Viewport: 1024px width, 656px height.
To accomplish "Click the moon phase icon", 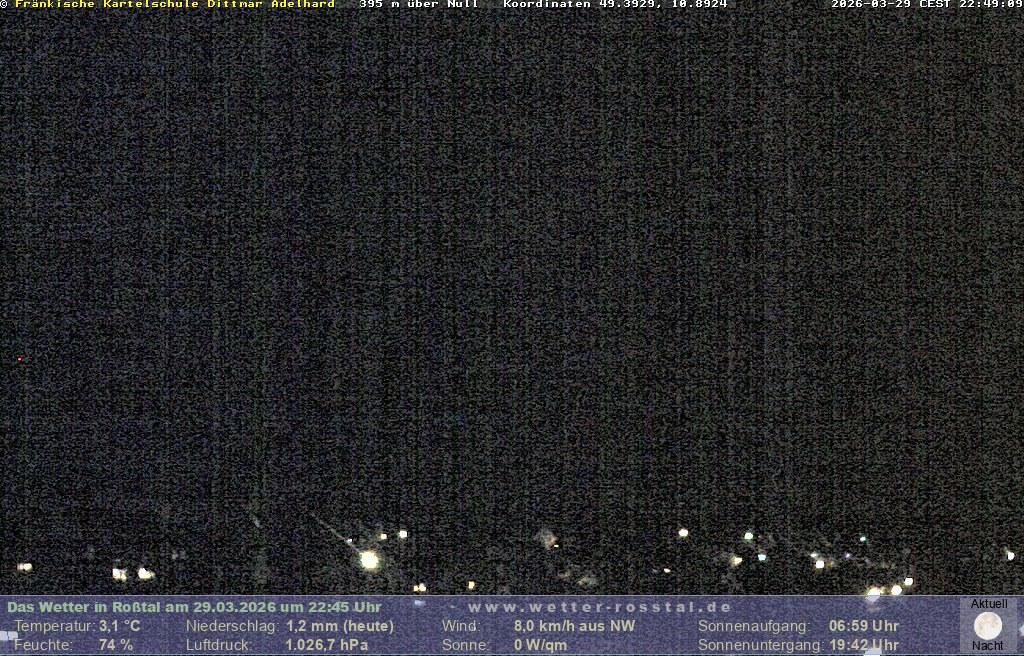I will (988, 626).
